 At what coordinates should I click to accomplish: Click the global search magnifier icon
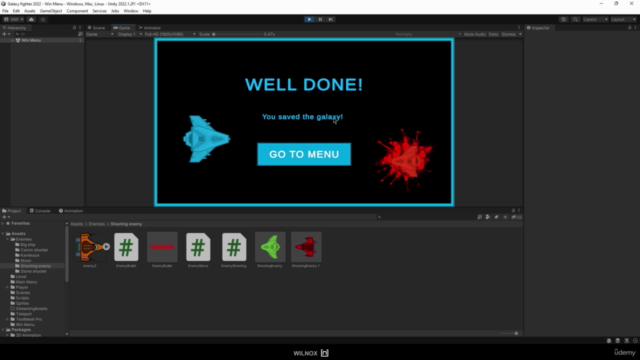pos(575,19)
